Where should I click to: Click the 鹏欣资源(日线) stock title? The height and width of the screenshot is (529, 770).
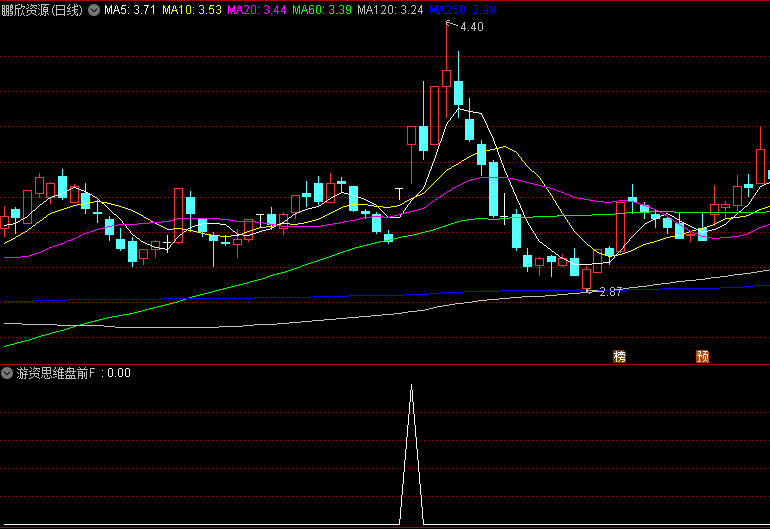pos(42,10)
